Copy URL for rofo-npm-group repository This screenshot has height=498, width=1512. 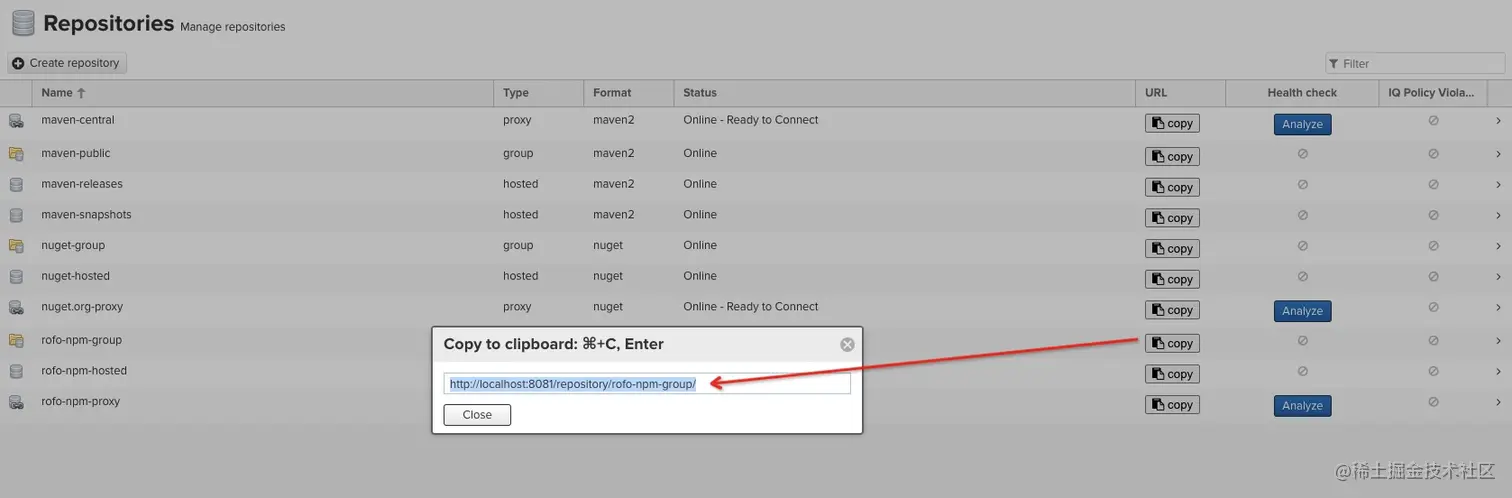tap(1172, 343)
